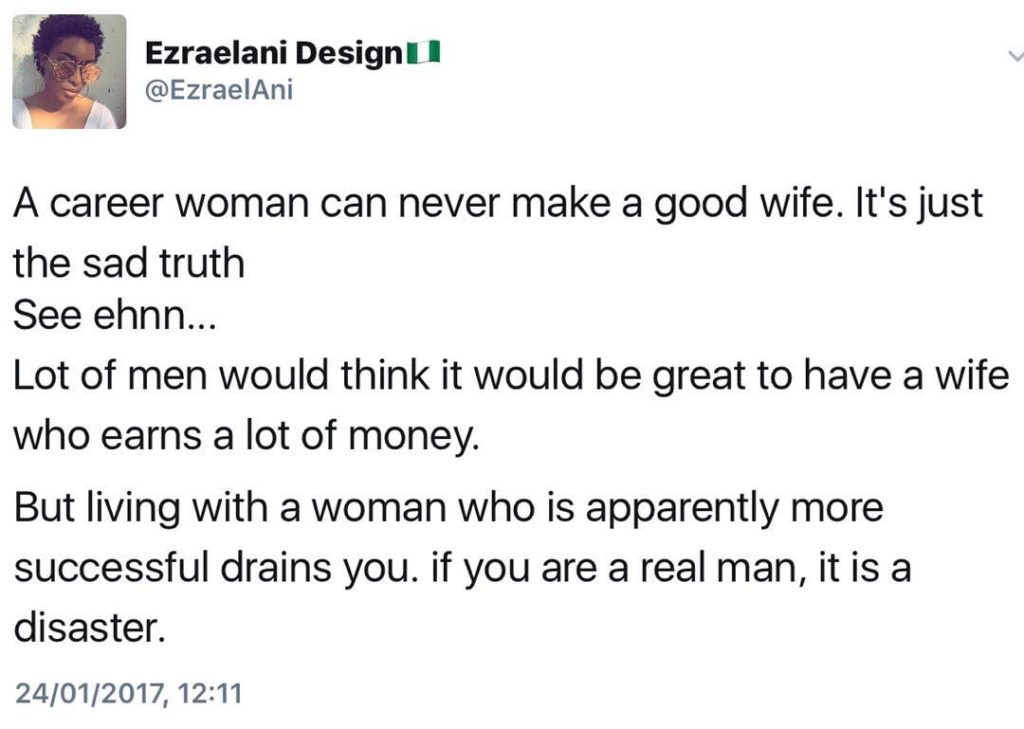Click the profile avatar photo
1024x729 pixels.
coord(69,71)
